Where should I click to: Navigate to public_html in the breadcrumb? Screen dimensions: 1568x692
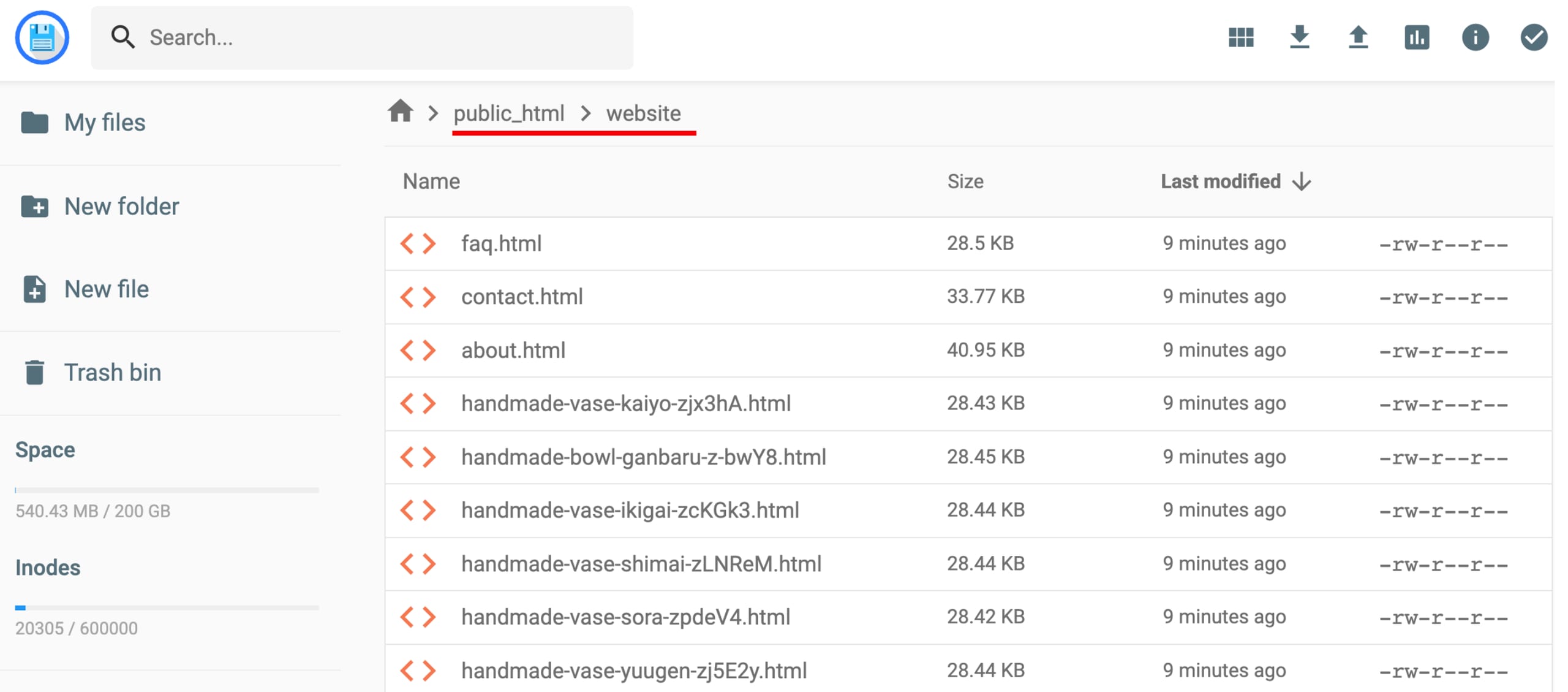click(508, 113)
